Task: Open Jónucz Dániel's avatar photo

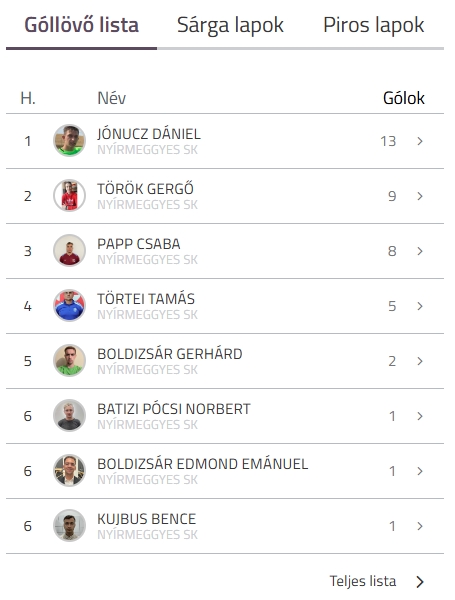Action: point(69,140)
